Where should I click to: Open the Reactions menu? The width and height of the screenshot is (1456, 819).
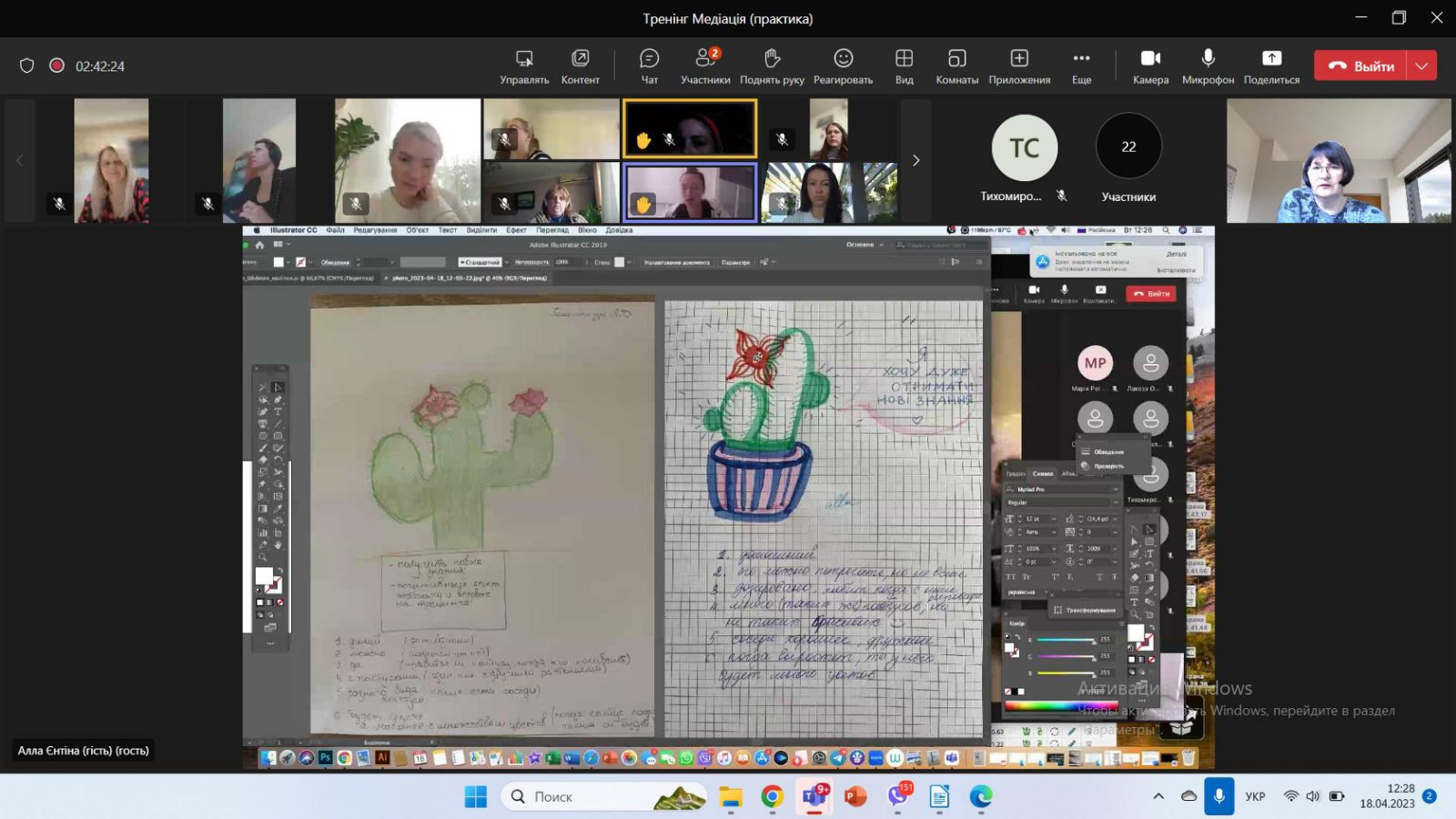pos(843,66)
